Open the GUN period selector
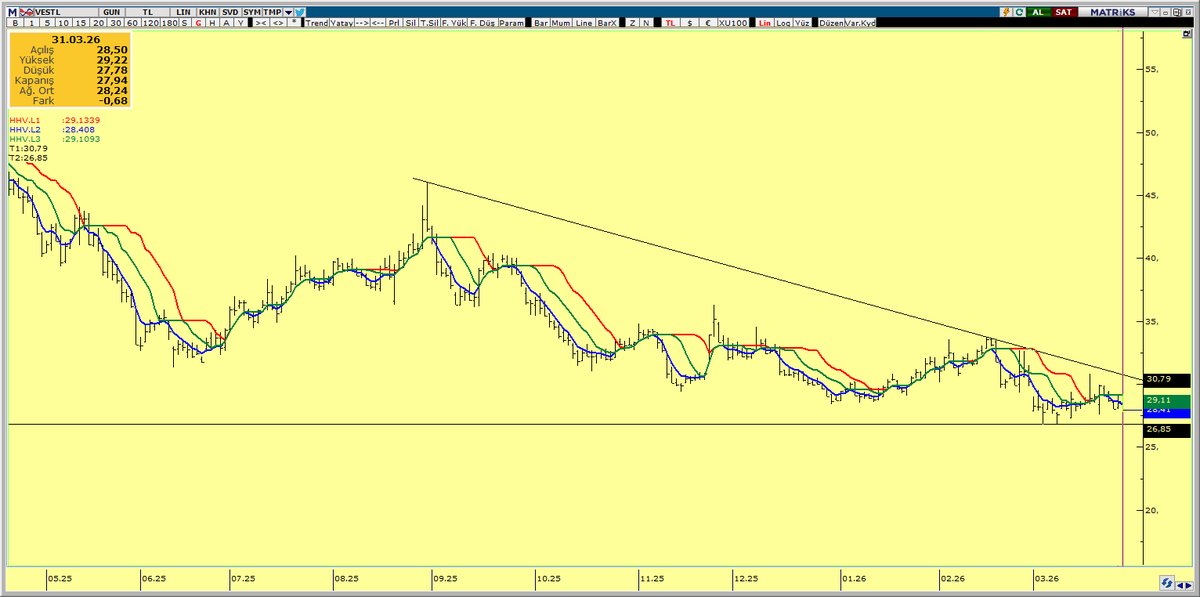The height and width of the screenshot is (597, 1200). [x=111, y=11]
